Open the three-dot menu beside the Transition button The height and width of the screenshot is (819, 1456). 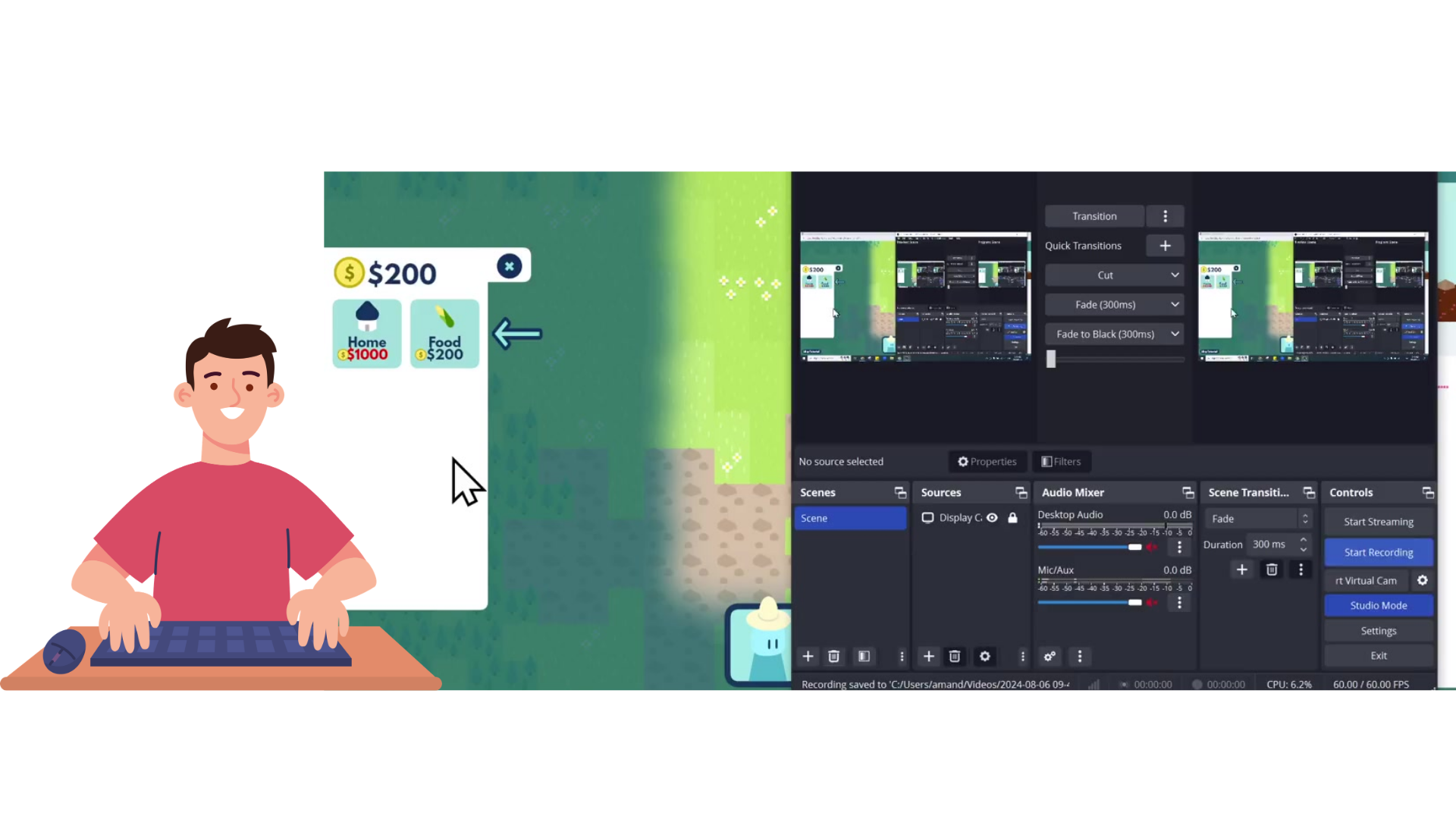point(1166,216)
